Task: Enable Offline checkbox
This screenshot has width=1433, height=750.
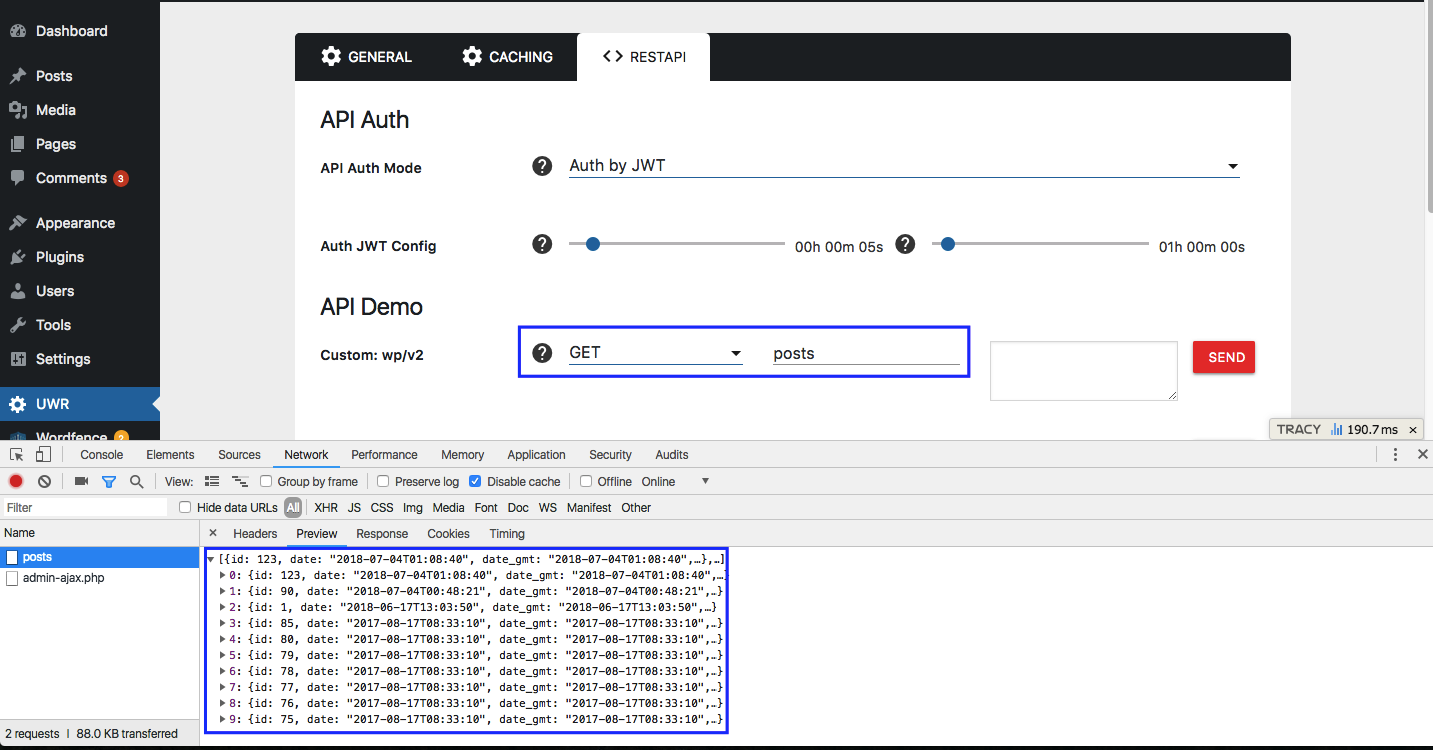Action: (x=586, y=481)
